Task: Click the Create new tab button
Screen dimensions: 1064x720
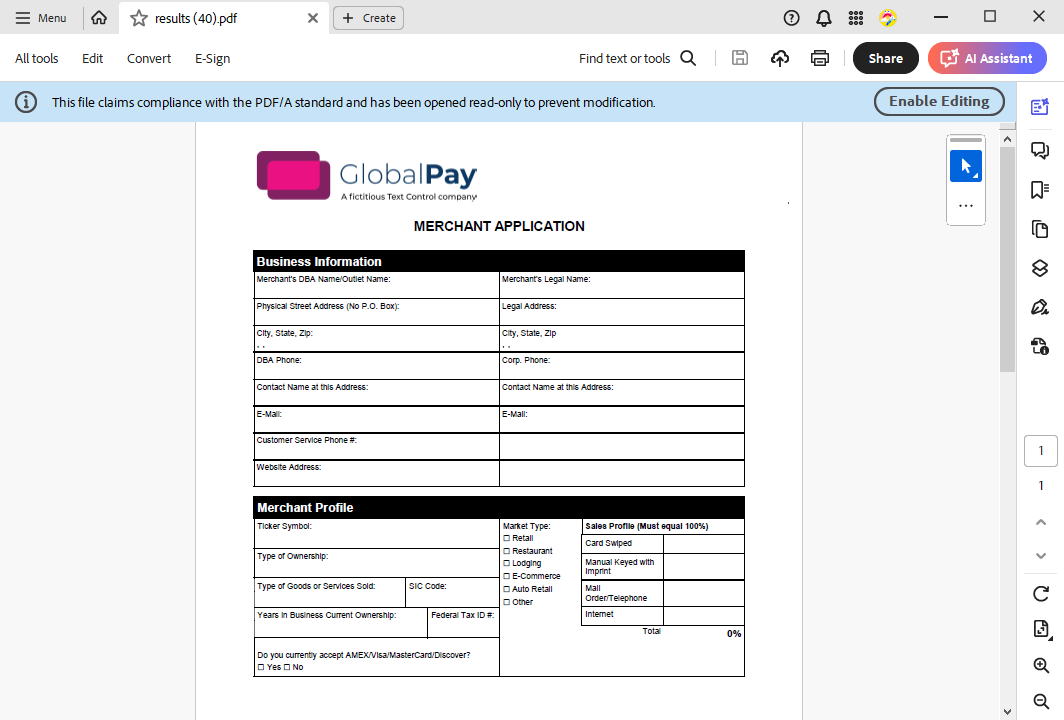Action: pos(368,18)
